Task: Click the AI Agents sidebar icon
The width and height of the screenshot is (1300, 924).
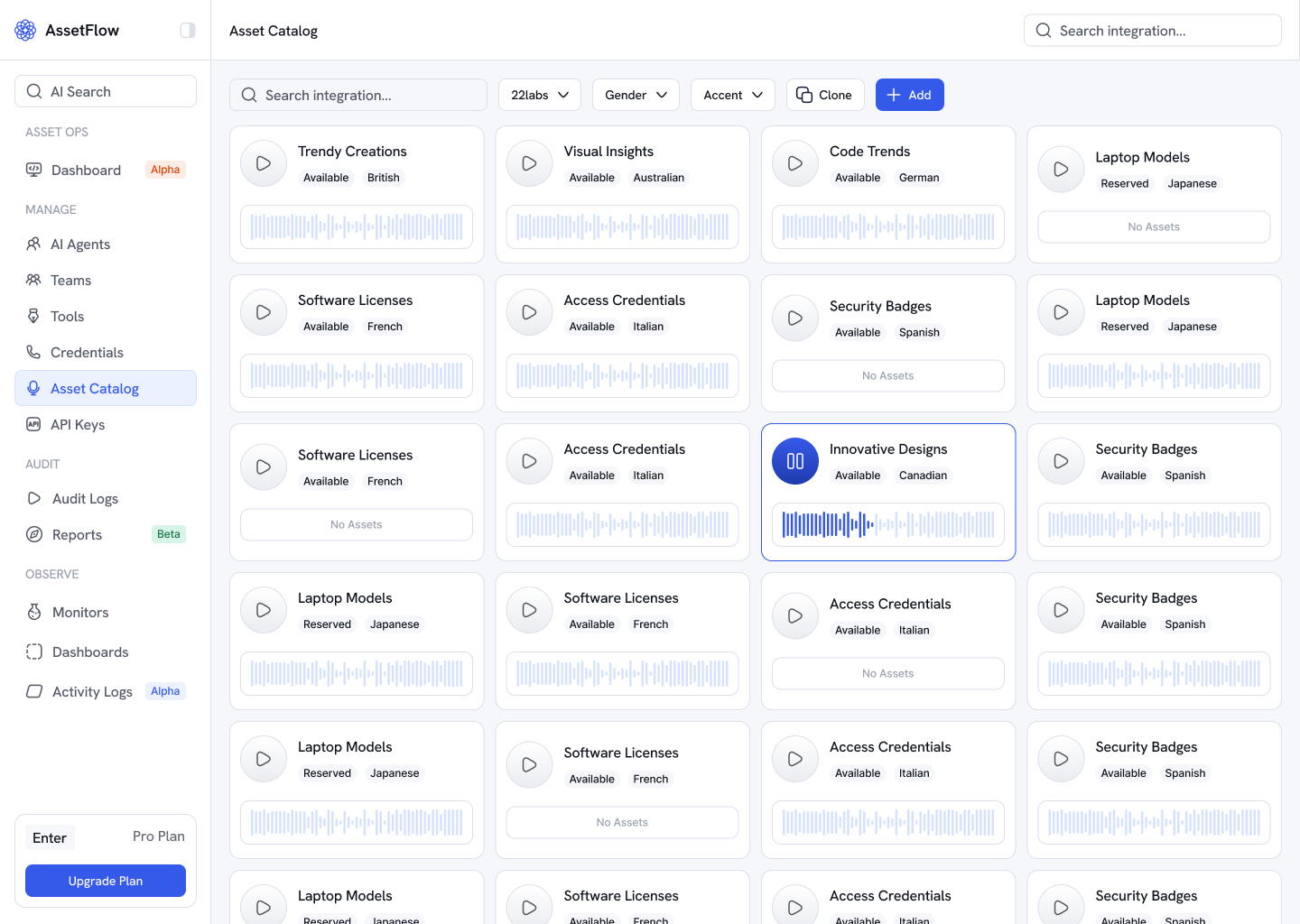Action: coord(33,244)
